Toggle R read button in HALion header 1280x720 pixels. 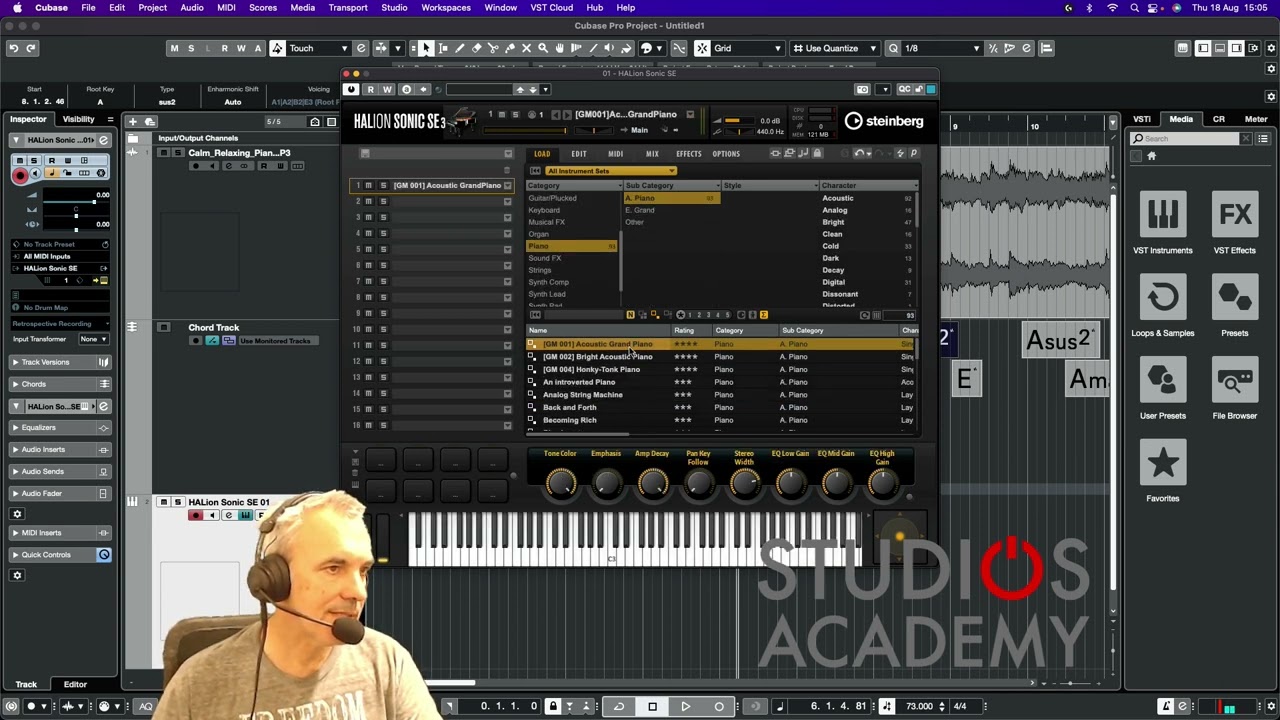click(x=370, y=89)
